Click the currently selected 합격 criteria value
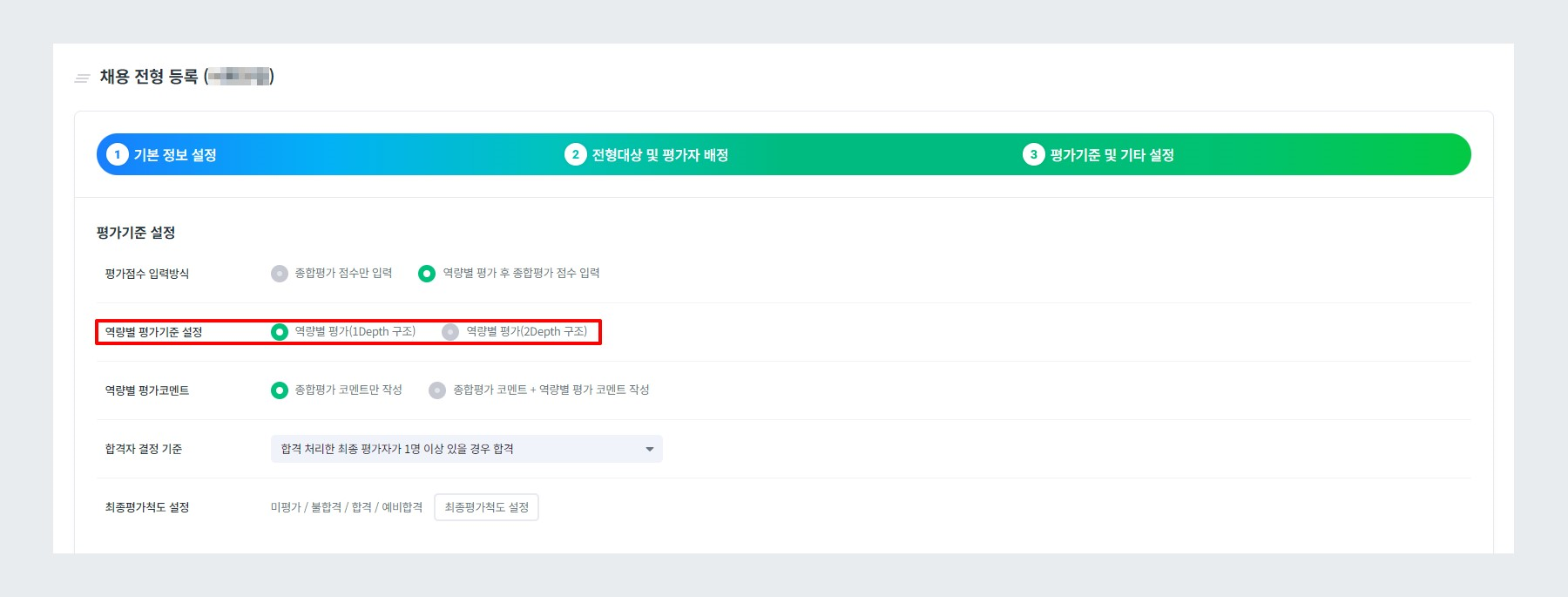The height and width of the screenshot is (597, 1568). 401,449
